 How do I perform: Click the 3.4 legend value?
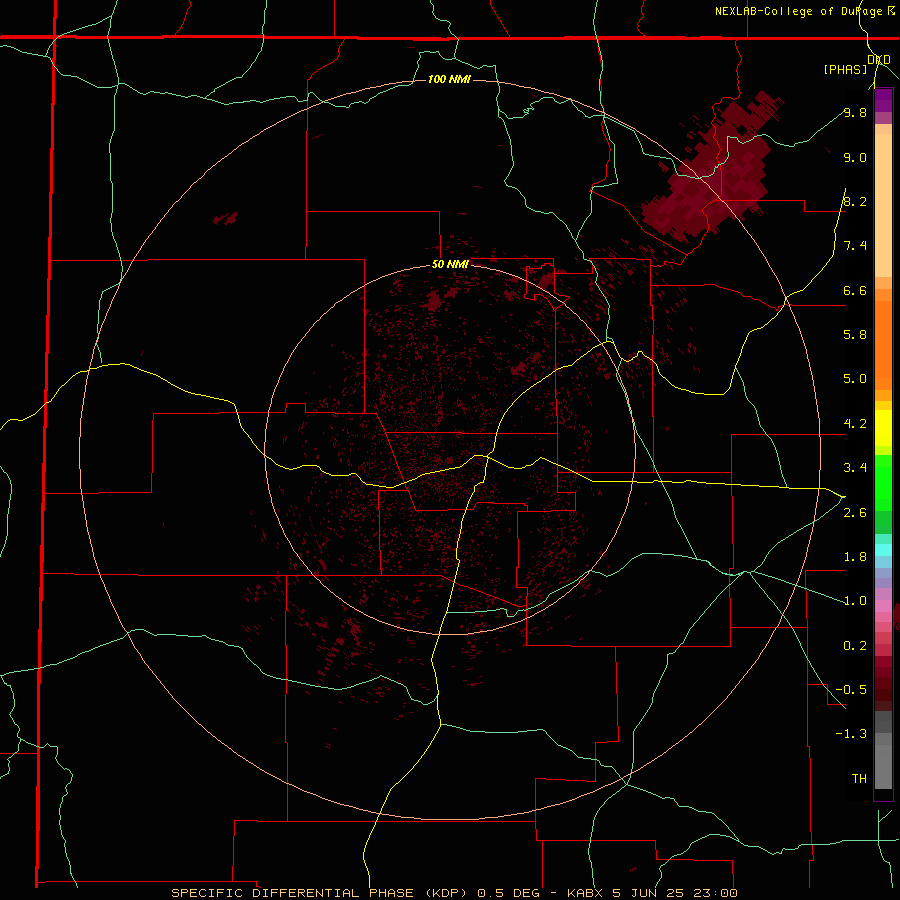click(855, 468)
